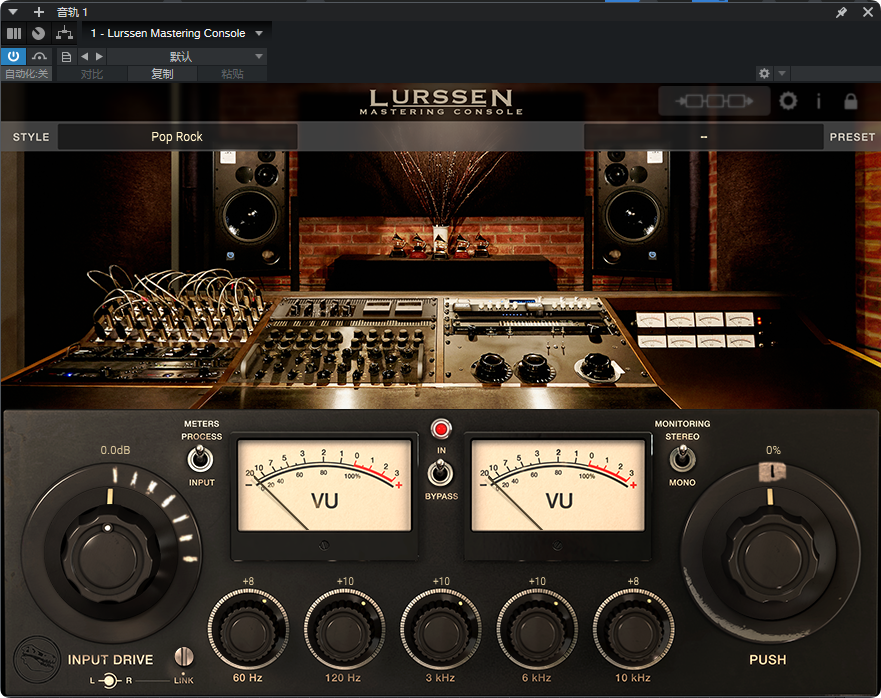
Task: Click the Lurssen Mastering Console logo
Action: [x=441, y=102]
